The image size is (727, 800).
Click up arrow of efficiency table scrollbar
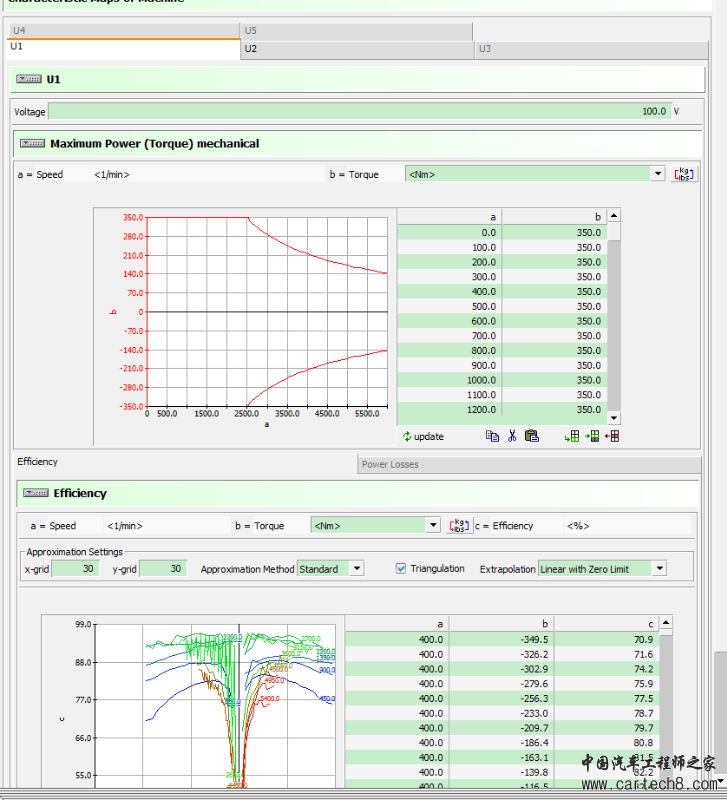coord(665,622)
